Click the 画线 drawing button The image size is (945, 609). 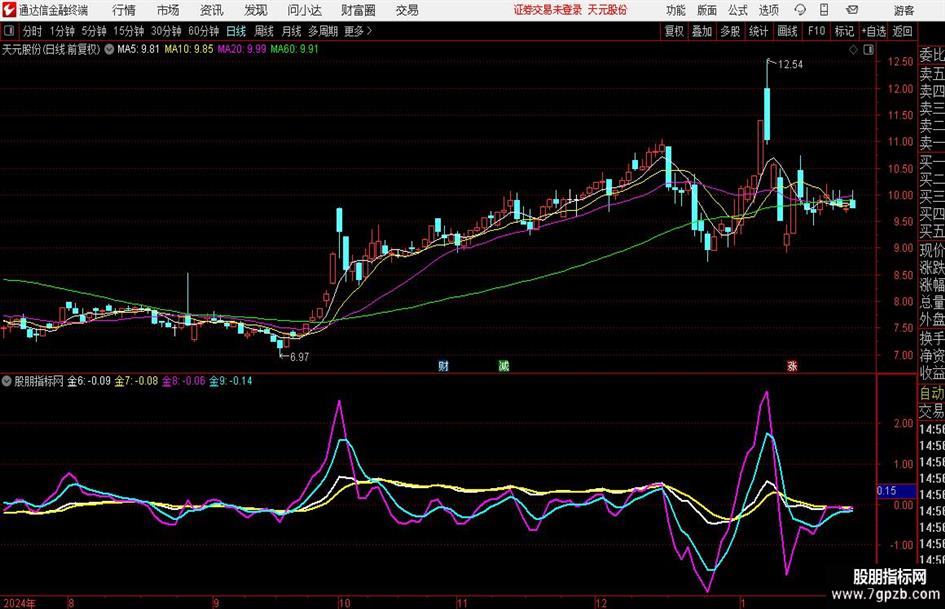(787, 31)
